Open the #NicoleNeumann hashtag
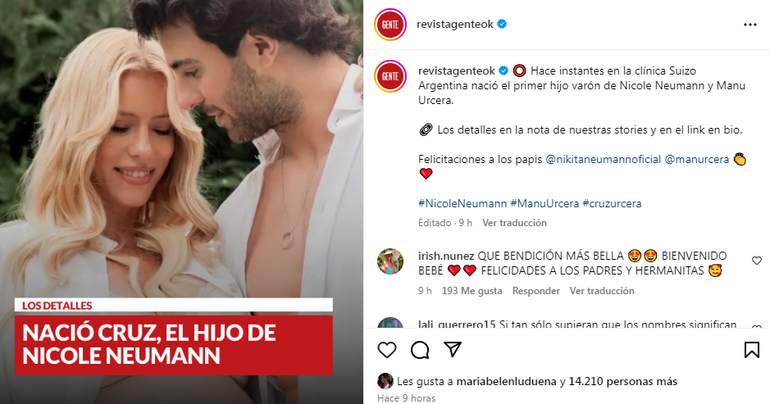The image size is (770, 404). (x=462, y=203)
